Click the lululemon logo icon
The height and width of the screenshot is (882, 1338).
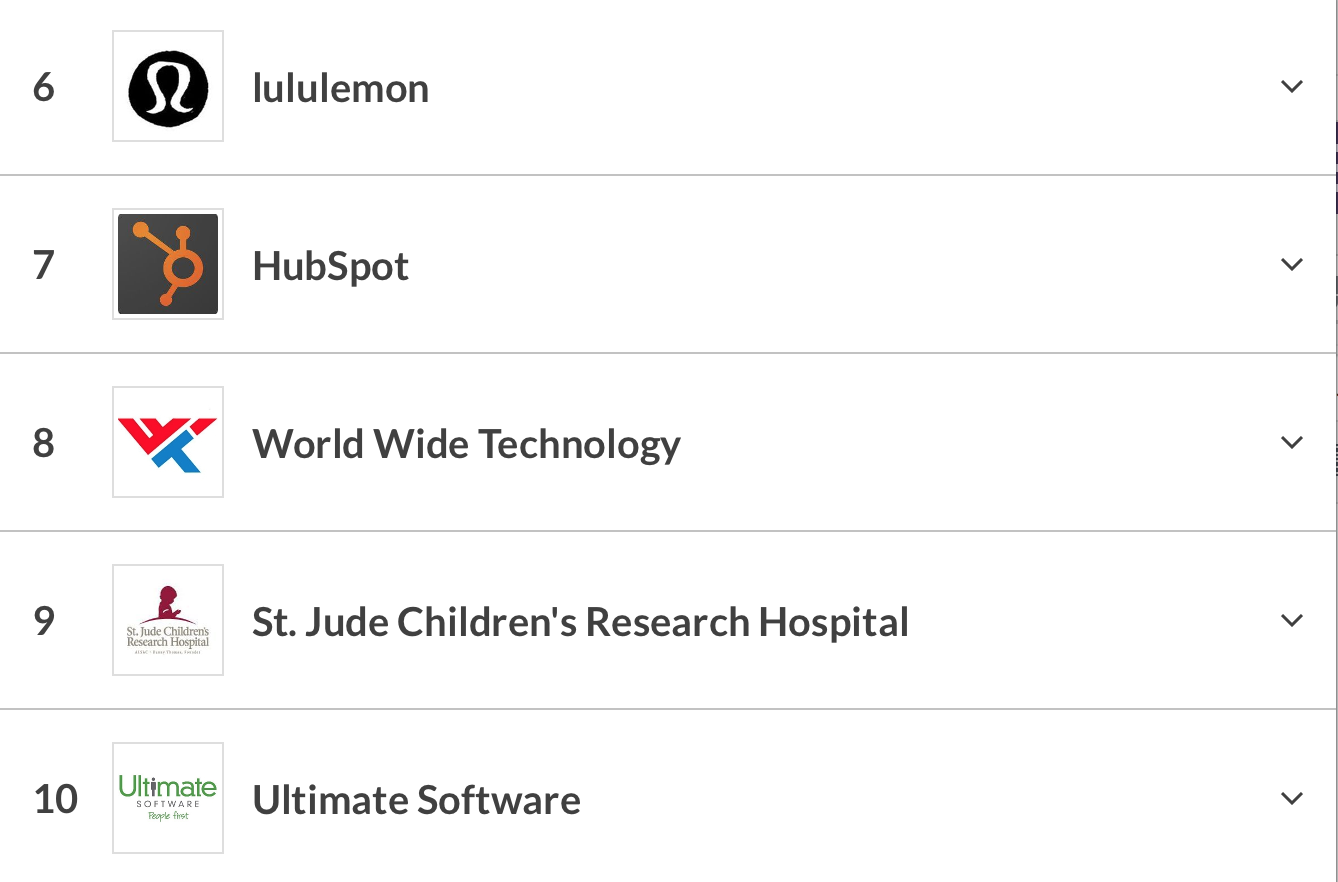(x=168, y=87)
